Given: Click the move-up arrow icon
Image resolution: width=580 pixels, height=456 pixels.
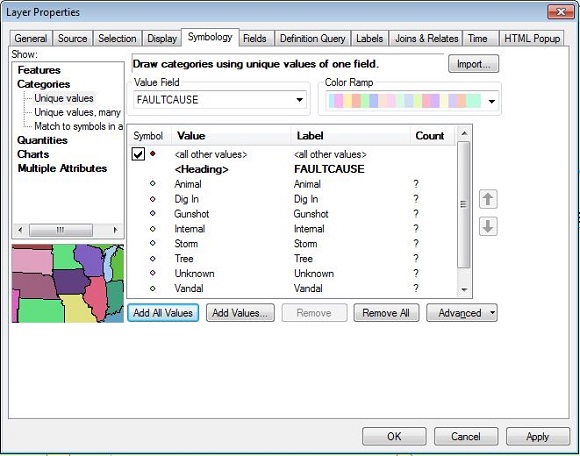Looking at the screenshot, I should tap(488, 199).
